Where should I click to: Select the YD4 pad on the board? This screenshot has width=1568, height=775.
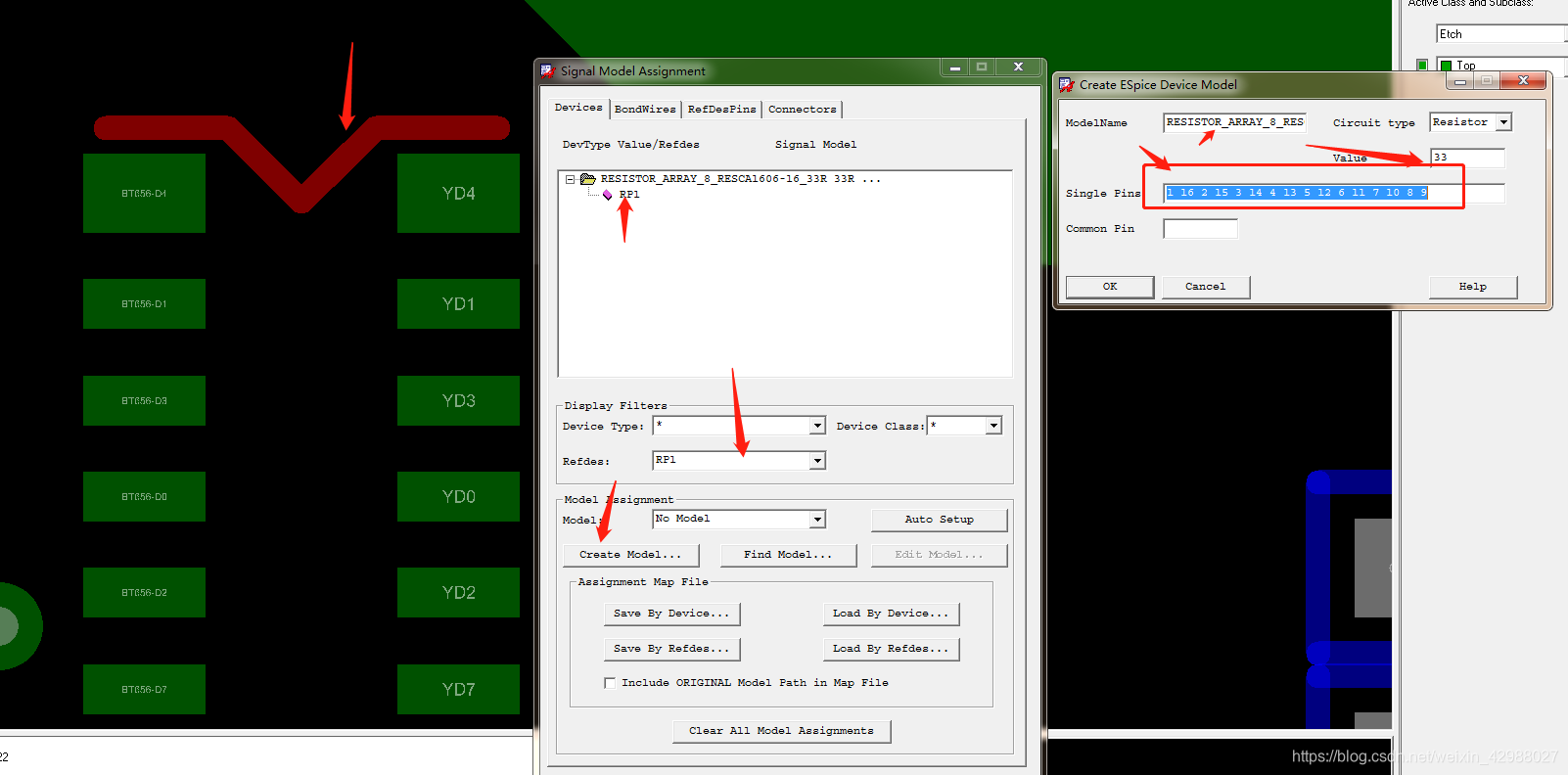[458, 193]
